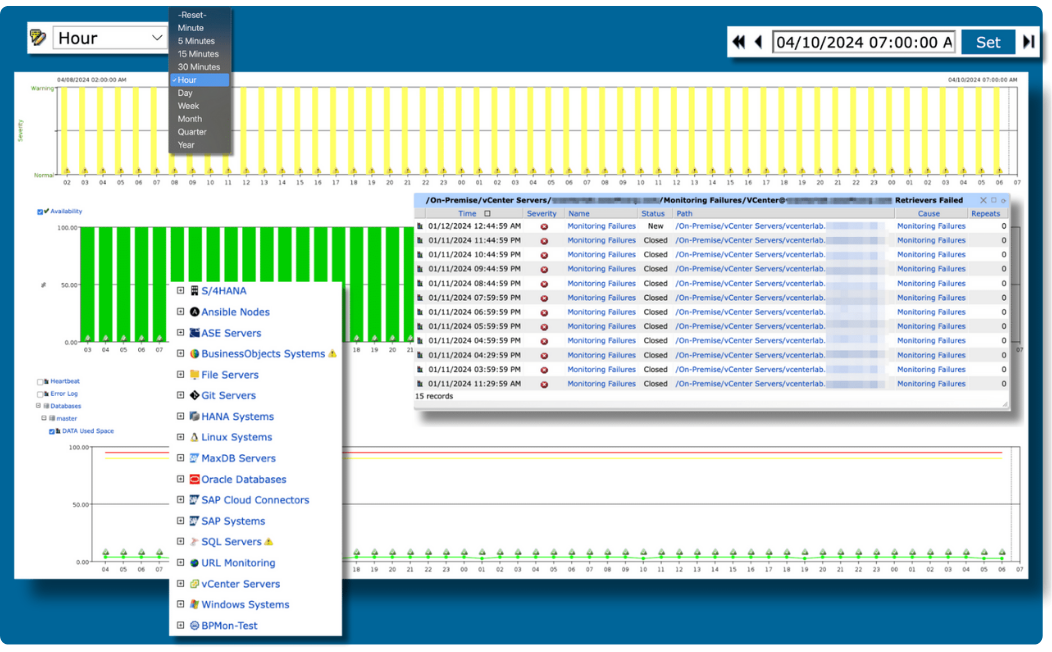The image size is (1052, 652).
Task: Collapse the Databases tree node
Action: [38, 406]
